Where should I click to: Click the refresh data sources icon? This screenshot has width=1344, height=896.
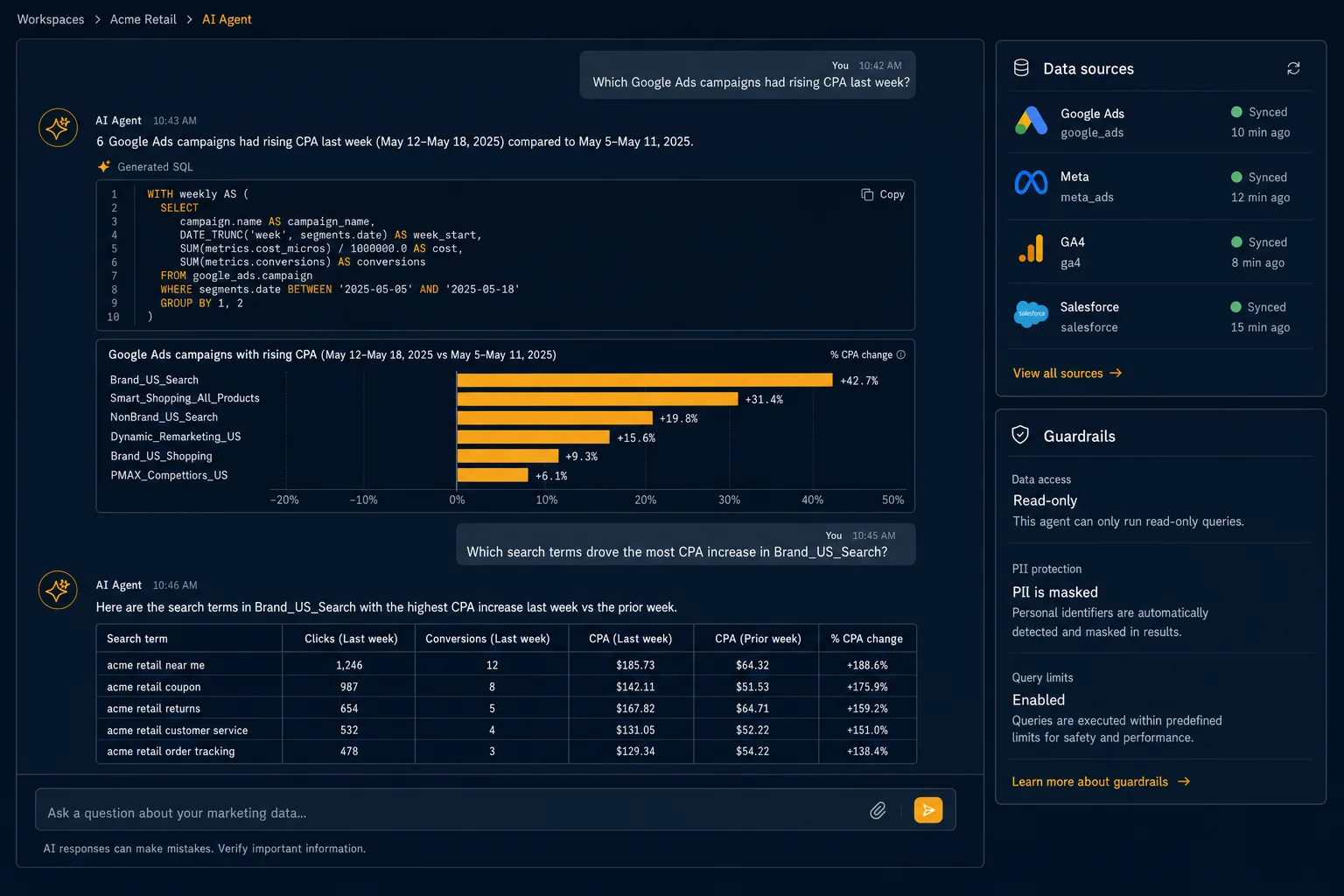coord(1293,68)
